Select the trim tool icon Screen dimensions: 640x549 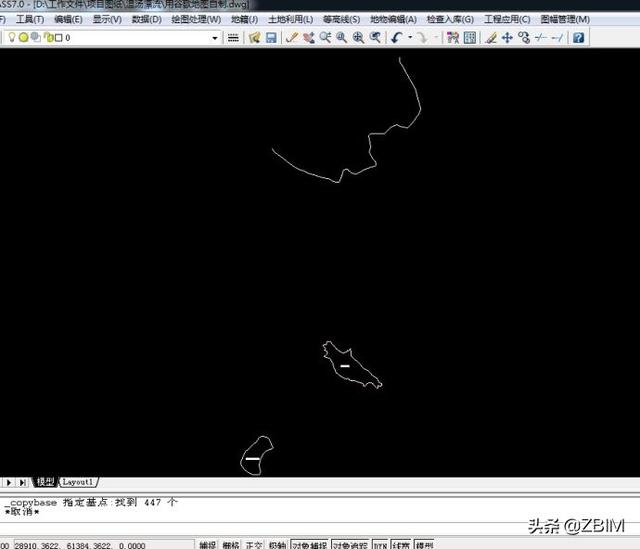tap(541, 38)
